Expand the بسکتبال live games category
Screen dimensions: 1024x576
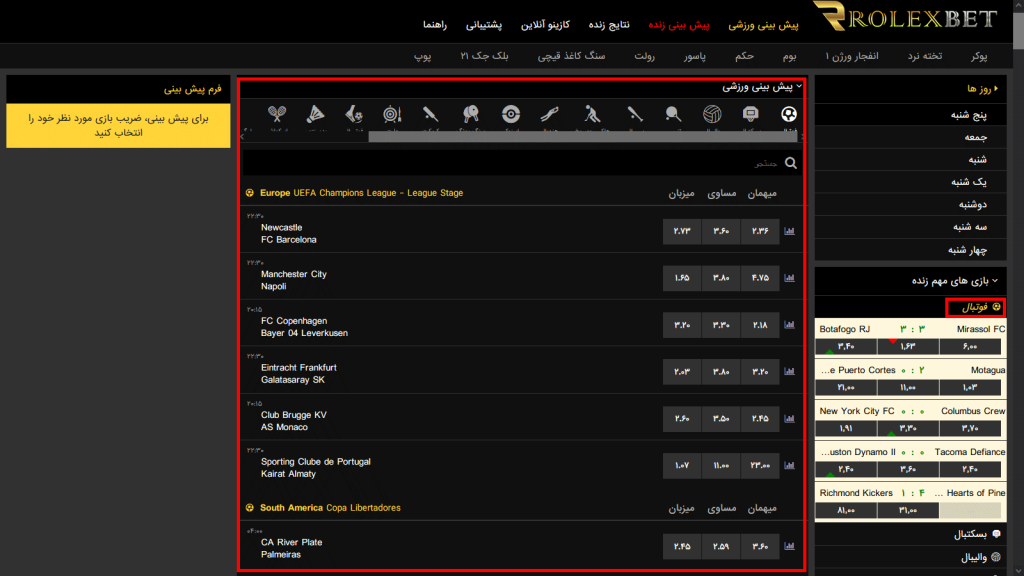pyautogui.click(x=975, y=535)
